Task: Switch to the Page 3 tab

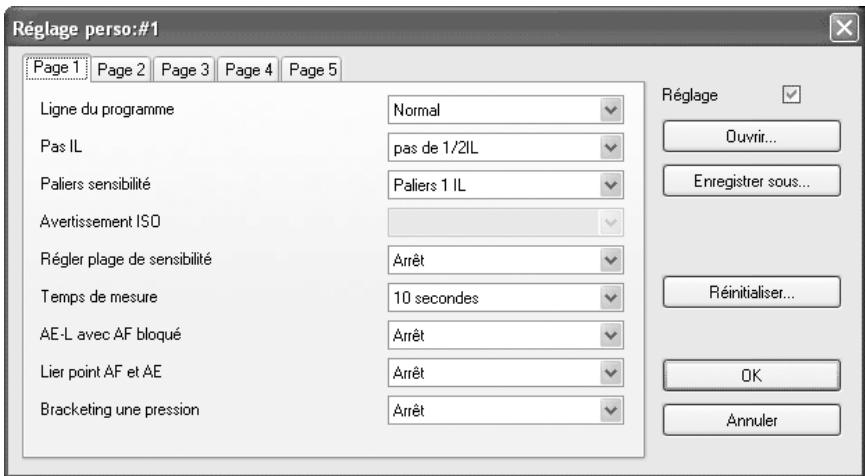Action: 185,70
